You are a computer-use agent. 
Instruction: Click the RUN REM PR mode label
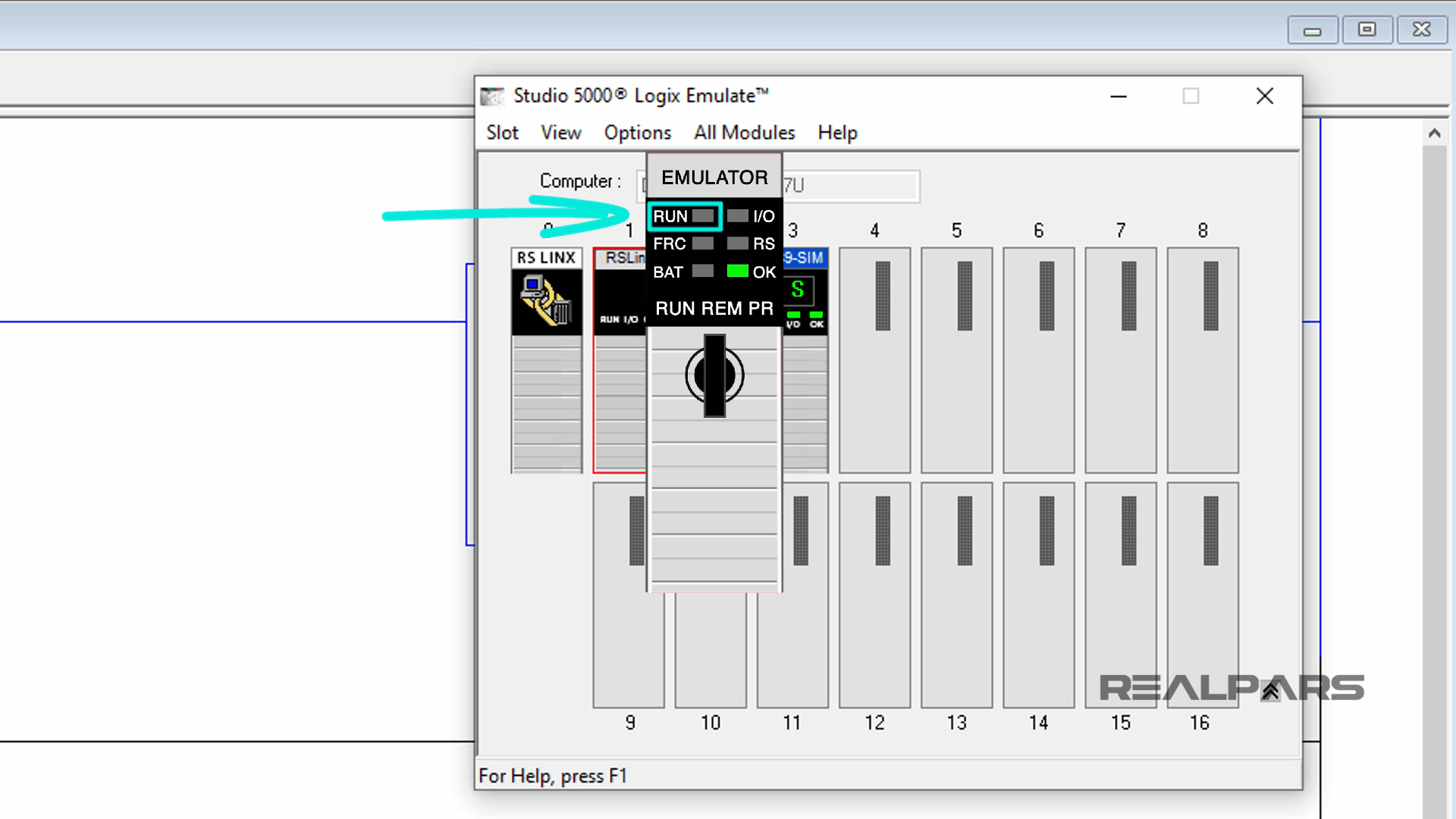pyautogui.click(x=714, y=309)
